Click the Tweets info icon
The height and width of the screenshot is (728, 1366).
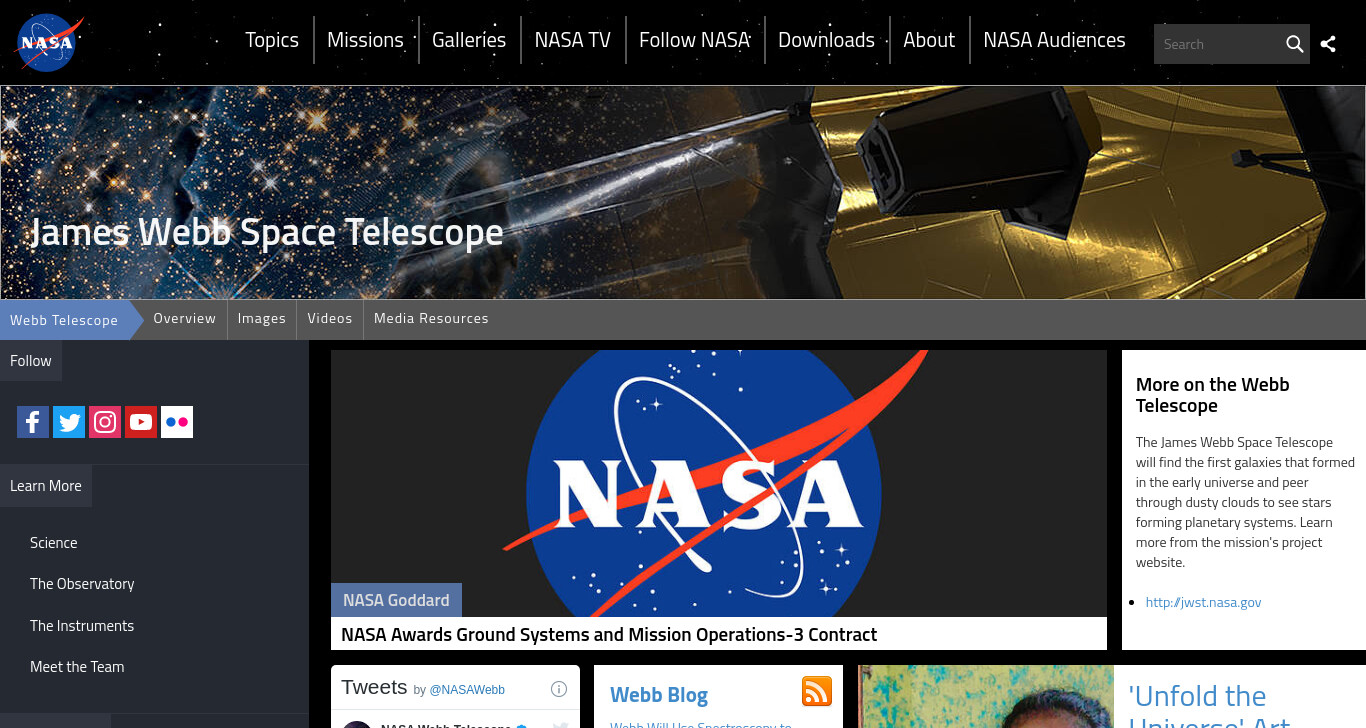(559, 689)
